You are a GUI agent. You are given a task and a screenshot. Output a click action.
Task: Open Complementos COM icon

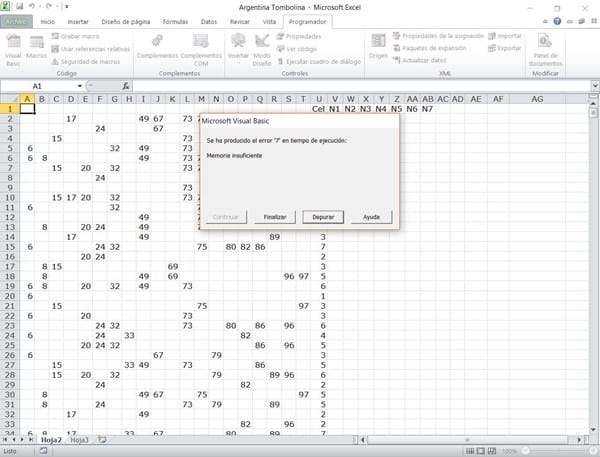201,50
